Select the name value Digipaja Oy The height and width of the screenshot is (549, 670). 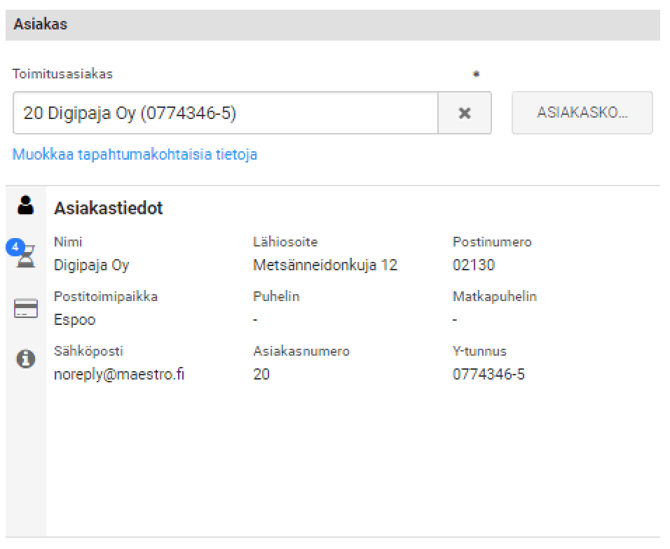pyautogui.click(x=91, y=265)
